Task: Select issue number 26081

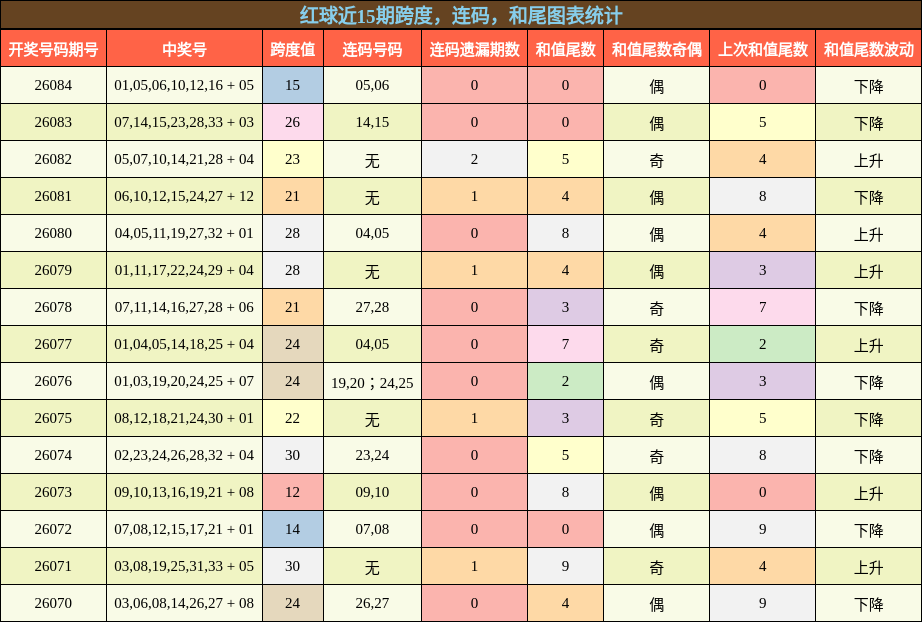Action: coord(53,196)
